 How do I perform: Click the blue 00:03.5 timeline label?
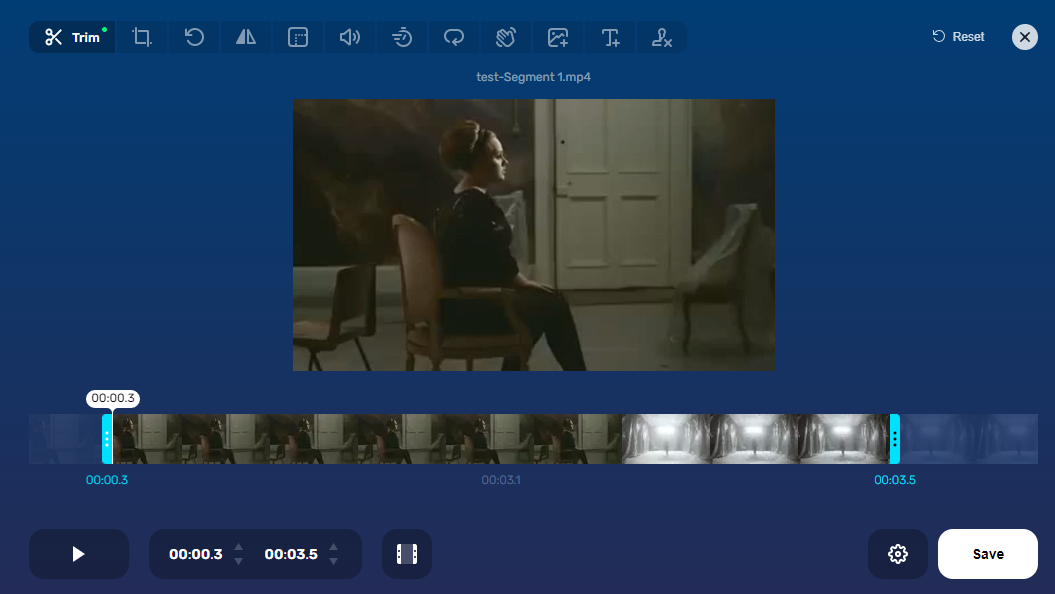click(x=895, y=480)
